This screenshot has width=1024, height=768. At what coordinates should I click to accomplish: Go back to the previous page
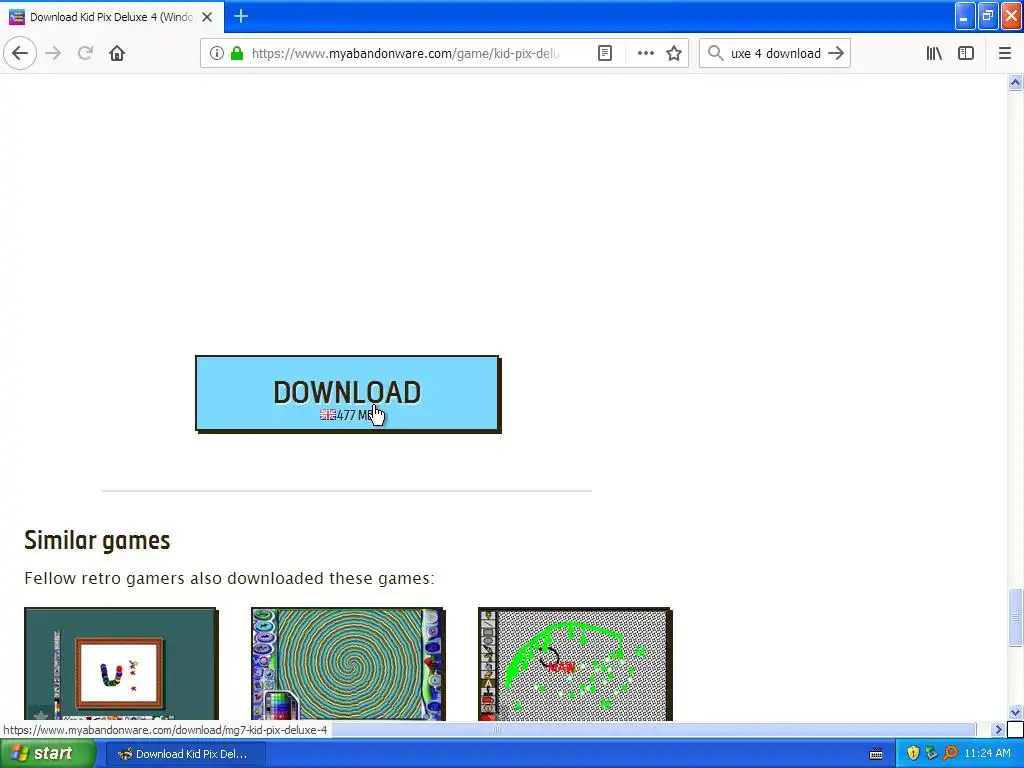coord(20,53)
